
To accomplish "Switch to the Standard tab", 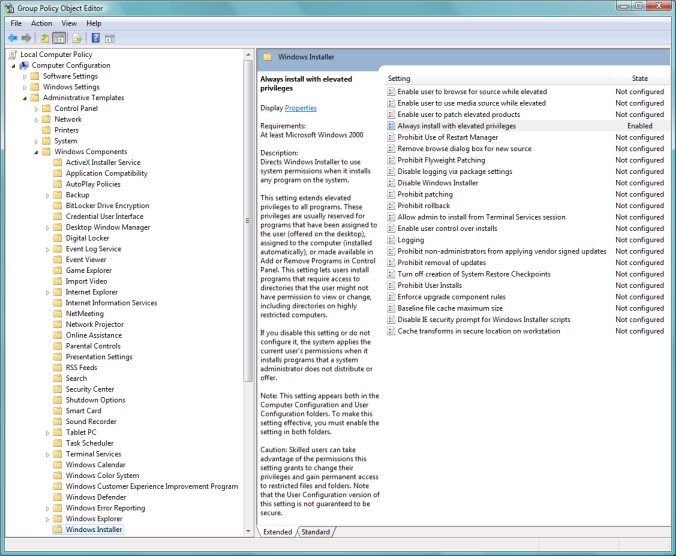I will (315, 532).
